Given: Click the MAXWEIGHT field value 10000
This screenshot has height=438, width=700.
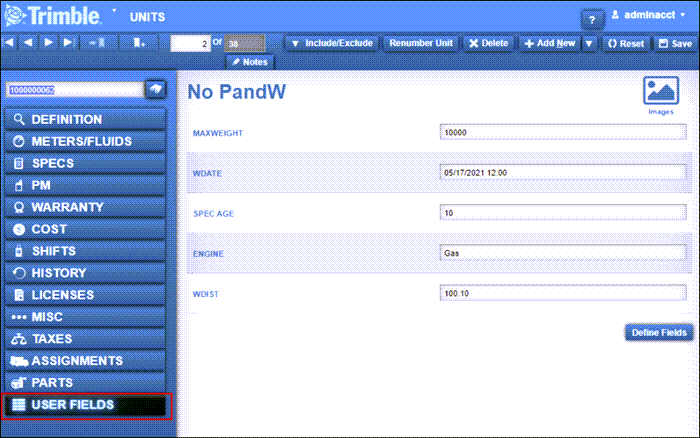Looking at the screenshot, I should tap(563, 132).
